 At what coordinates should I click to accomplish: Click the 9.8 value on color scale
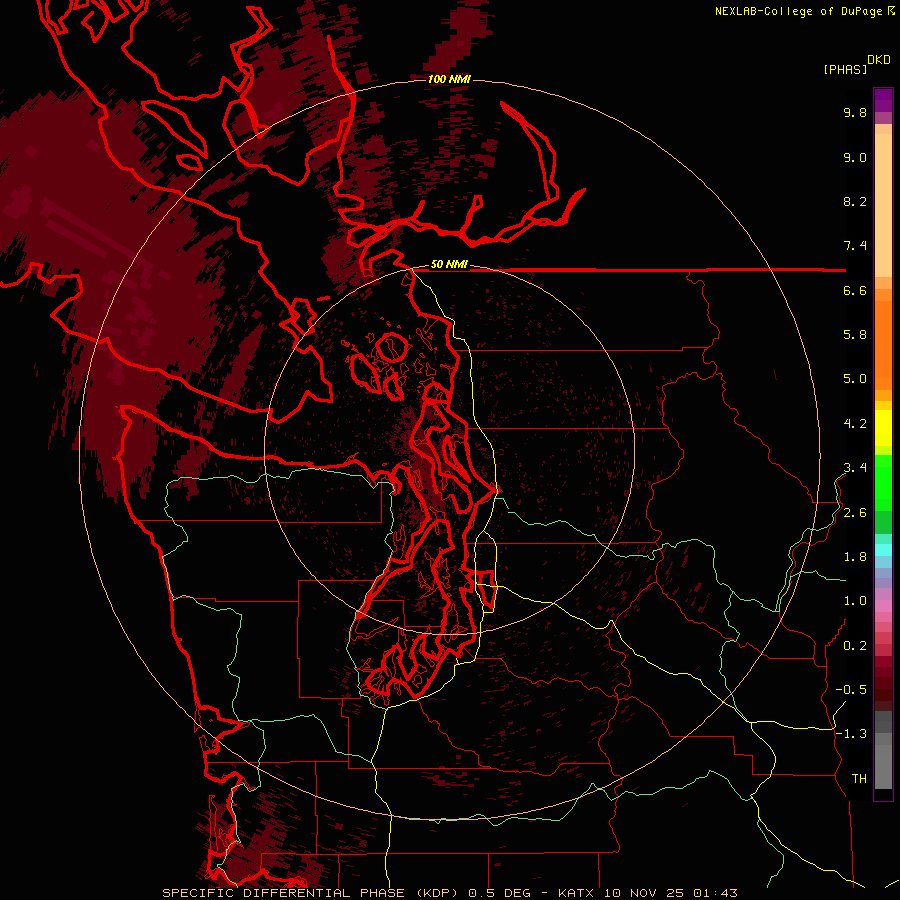855,112
